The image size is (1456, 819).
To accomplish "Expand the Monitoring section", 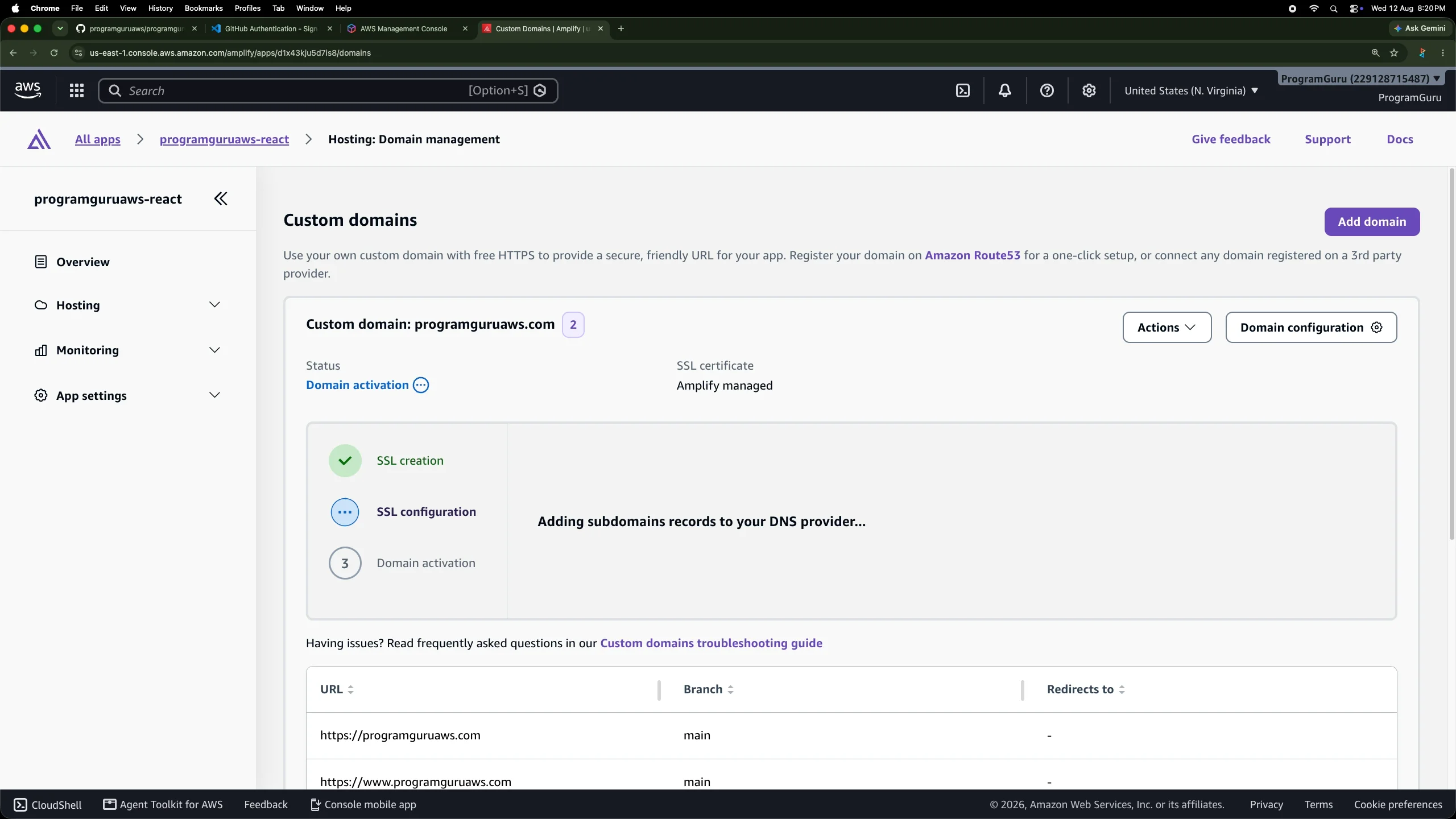I will pos(214,350).
